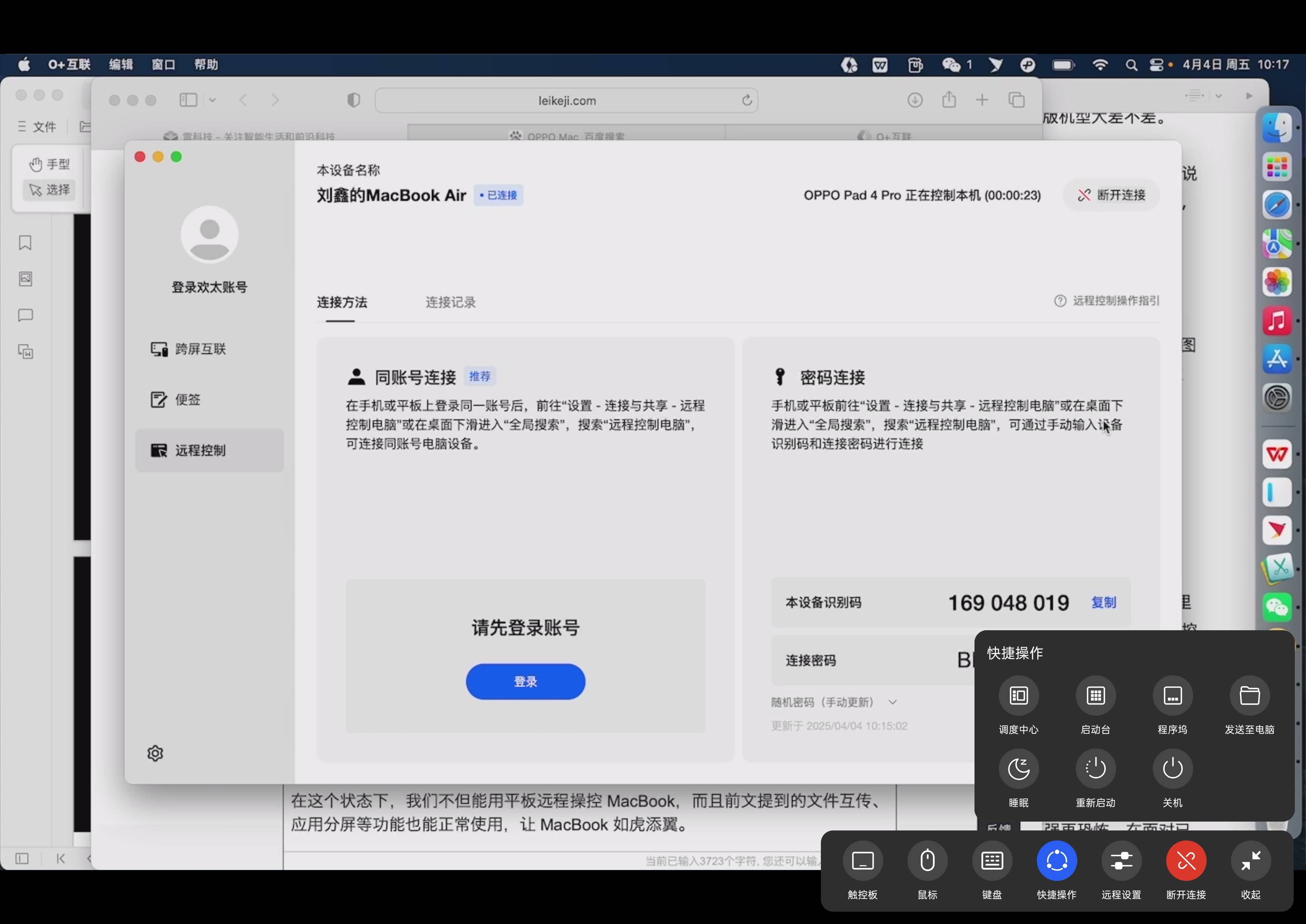Select the 鼠标 mouse mode
Image resolution: width=1306 pixels, height=924 pixels.
[x=927, y=860]
